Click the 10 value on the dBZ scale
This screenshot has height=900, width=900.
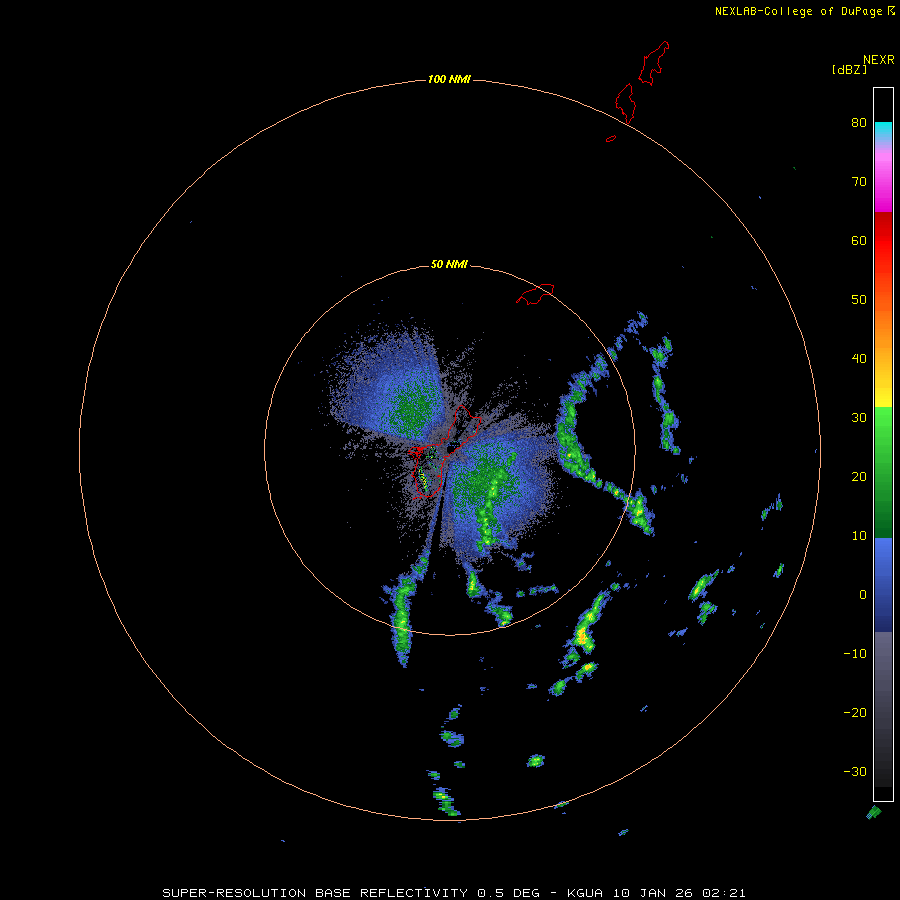(x=859, y=536)
